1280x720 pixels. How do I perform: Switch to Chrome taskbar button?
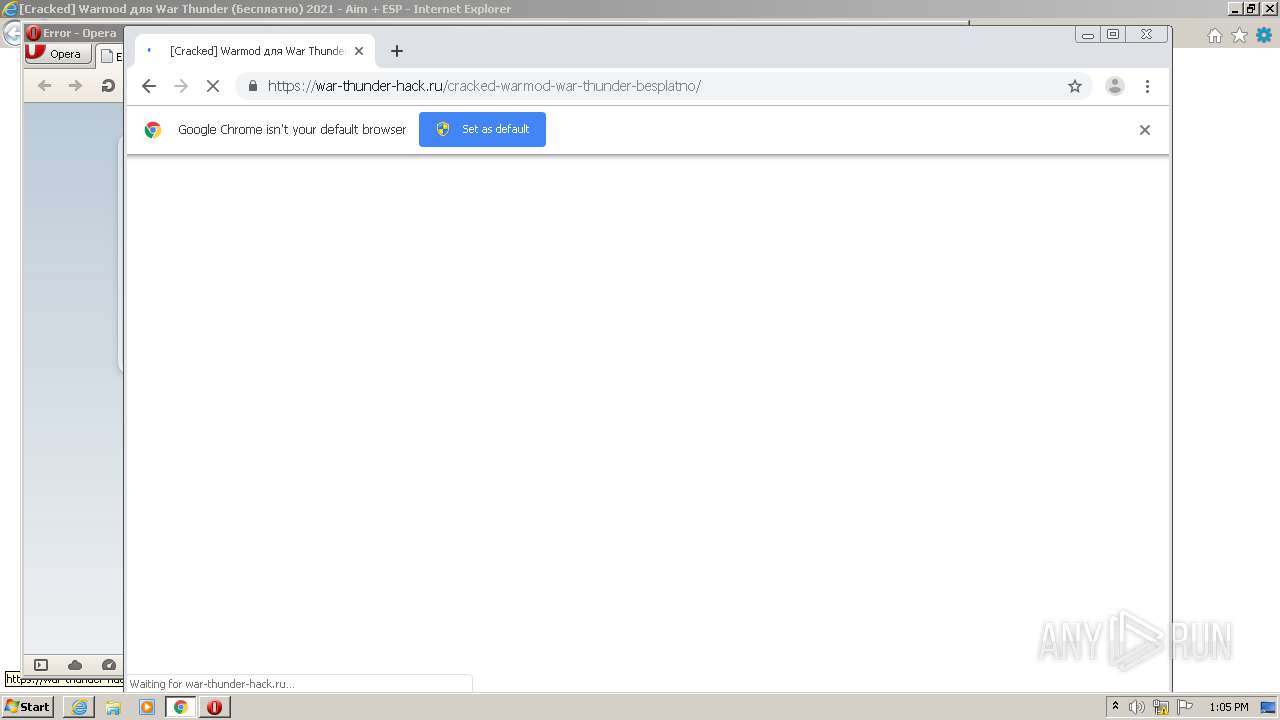coord(180,707)
